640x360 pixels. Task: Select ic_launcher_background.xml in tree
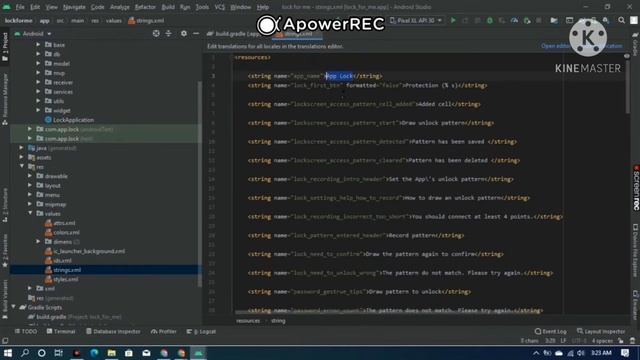coord(85,251)
